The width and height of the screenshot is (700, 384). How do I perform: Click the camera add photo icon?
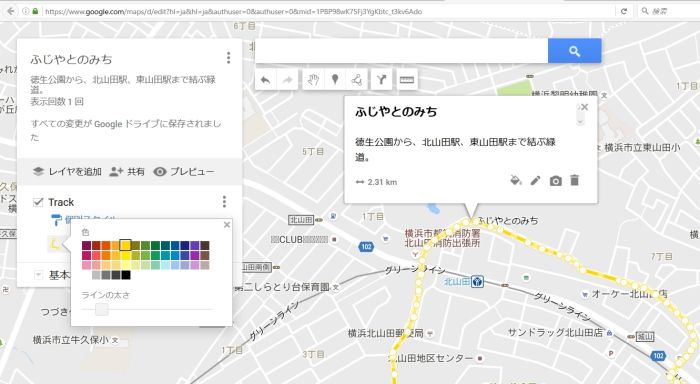click(555, 181)
